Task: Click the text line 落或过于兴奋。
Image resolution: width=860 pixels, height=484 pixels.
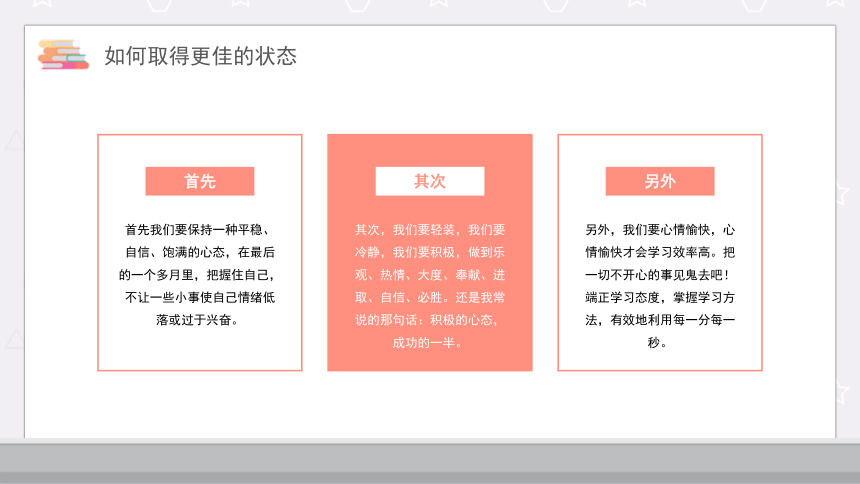Action: 197,320
